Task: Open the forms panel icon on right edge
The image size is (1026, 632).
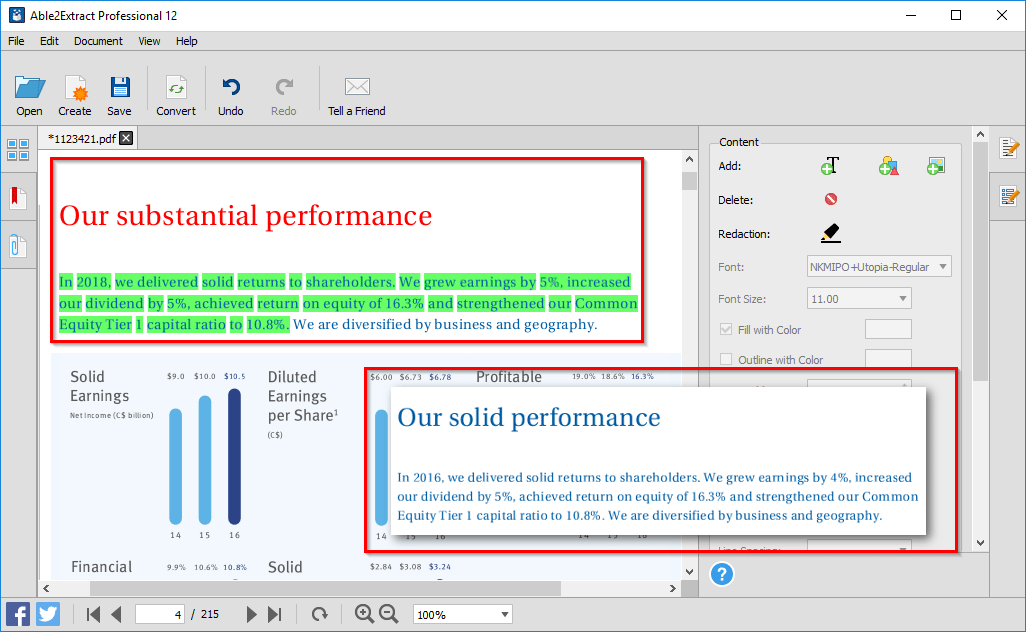Action: pos(1009,196)
